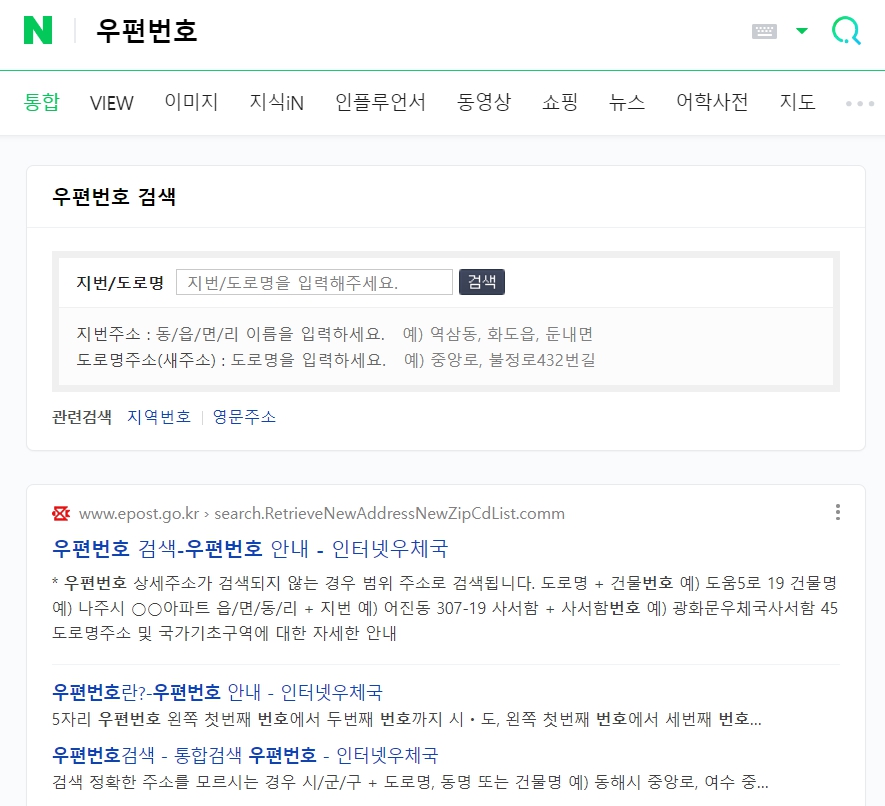Click the 관련검색 label

coord(82,417)
